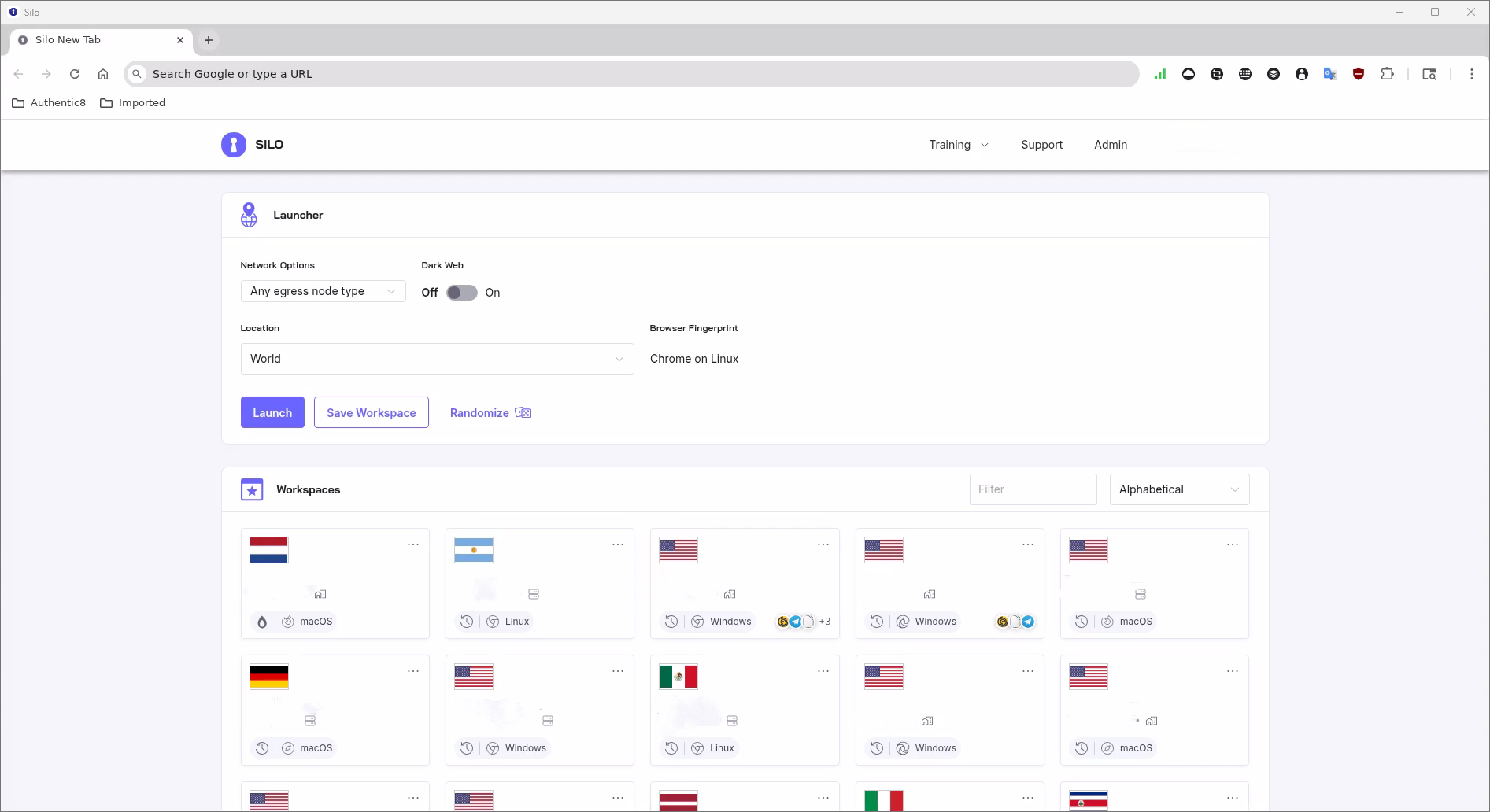Open options menu on Italy workspace card
Image resolution: width=1490 pixels, height=812 pixels.
pyautogui.click(x=1028, y=798)
